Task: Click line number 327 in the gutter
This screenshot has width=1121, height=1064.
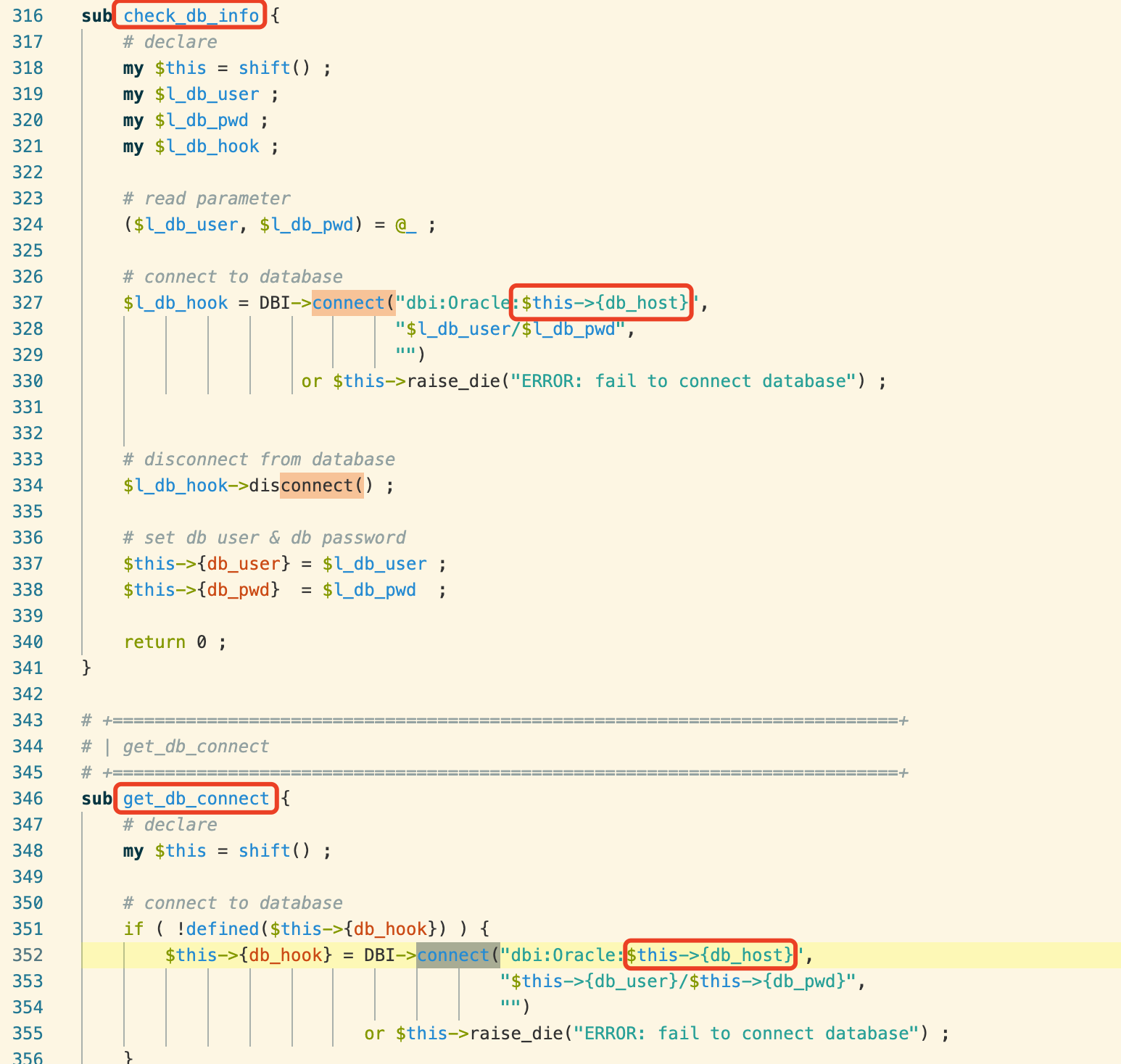Action: [28, 303]
